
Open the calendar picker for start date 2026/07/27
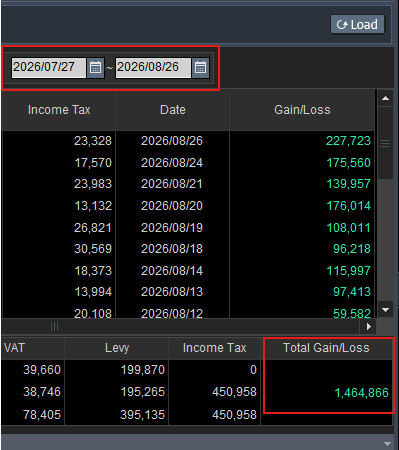(95, 68)
